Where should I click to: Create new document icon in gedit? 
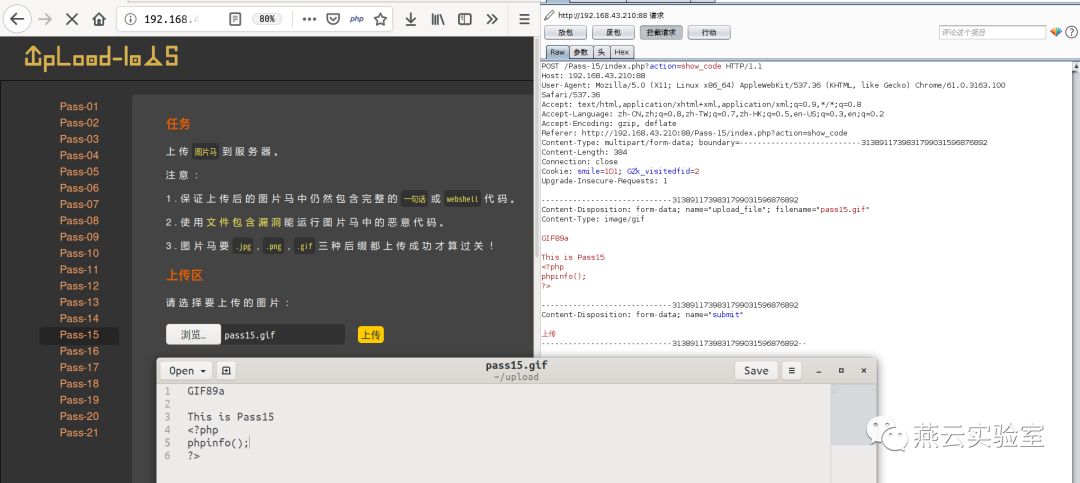[x=226, y=371]
